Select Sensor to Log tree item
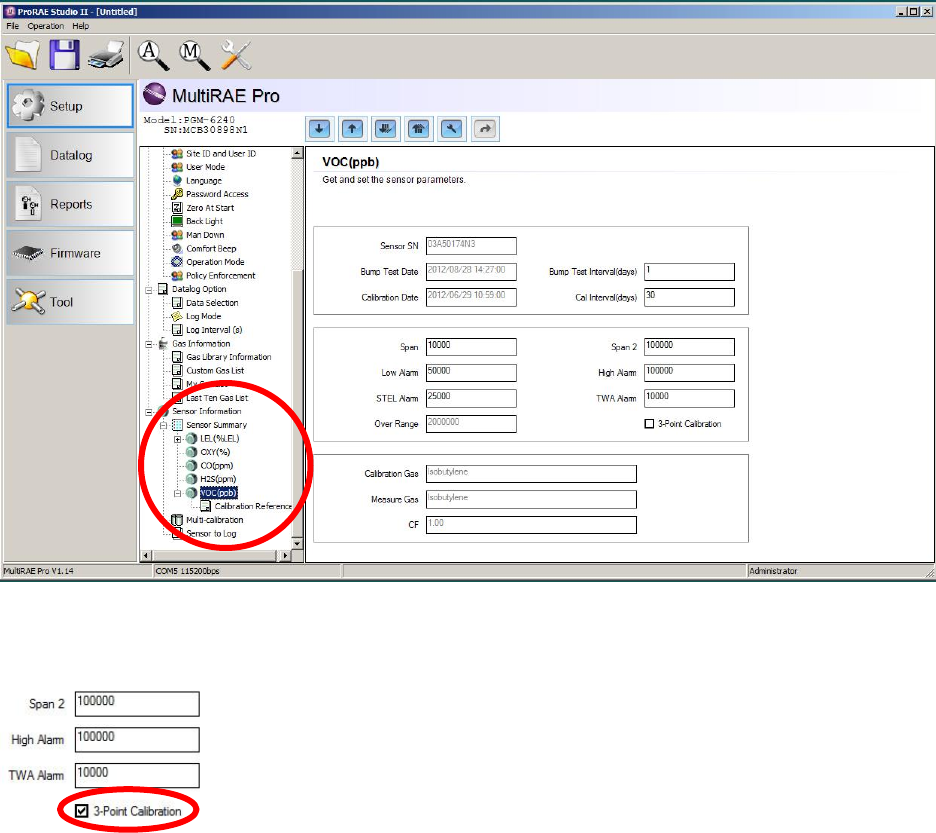The width and height of the screenshot is (936, 833). [x=211, y=534]
